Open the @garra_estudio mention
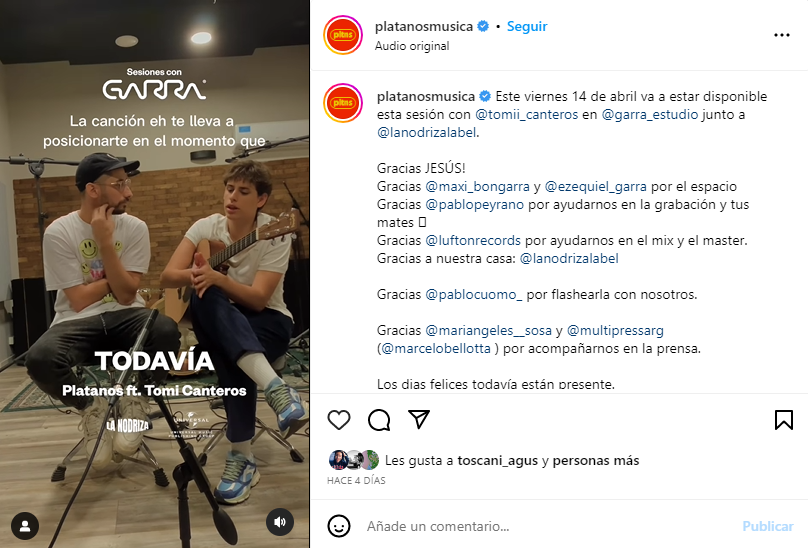 tap(650, 114)
